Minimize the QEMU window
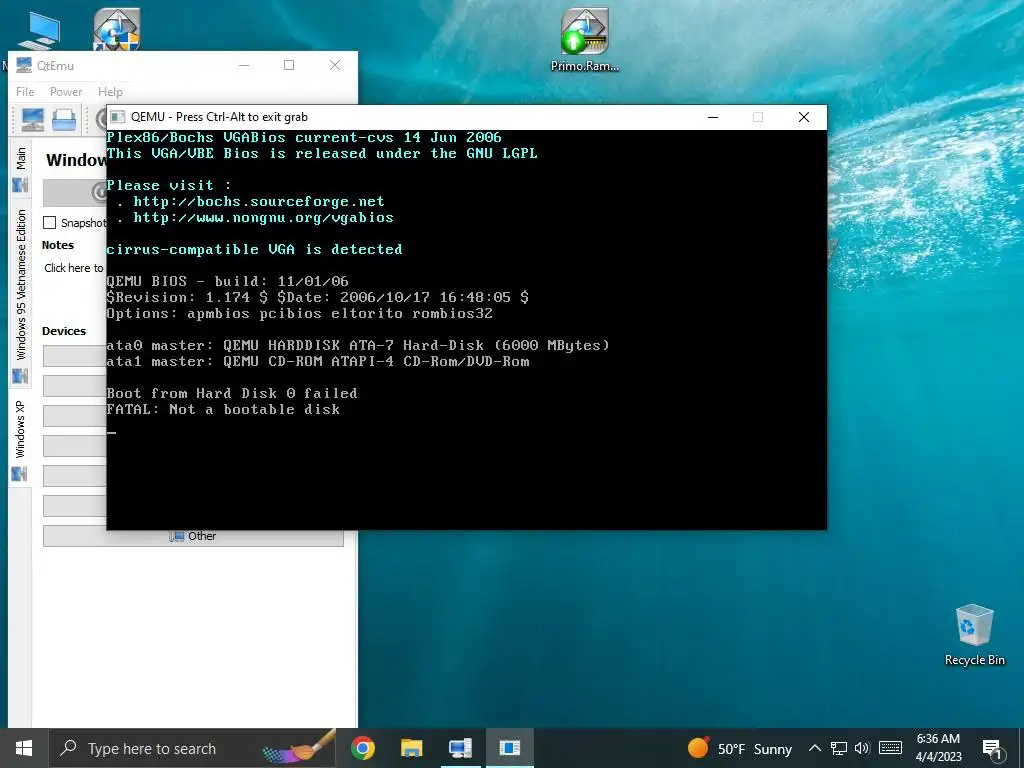The width and height of the screenshot is (1024, 768). (x=713, y=117)
